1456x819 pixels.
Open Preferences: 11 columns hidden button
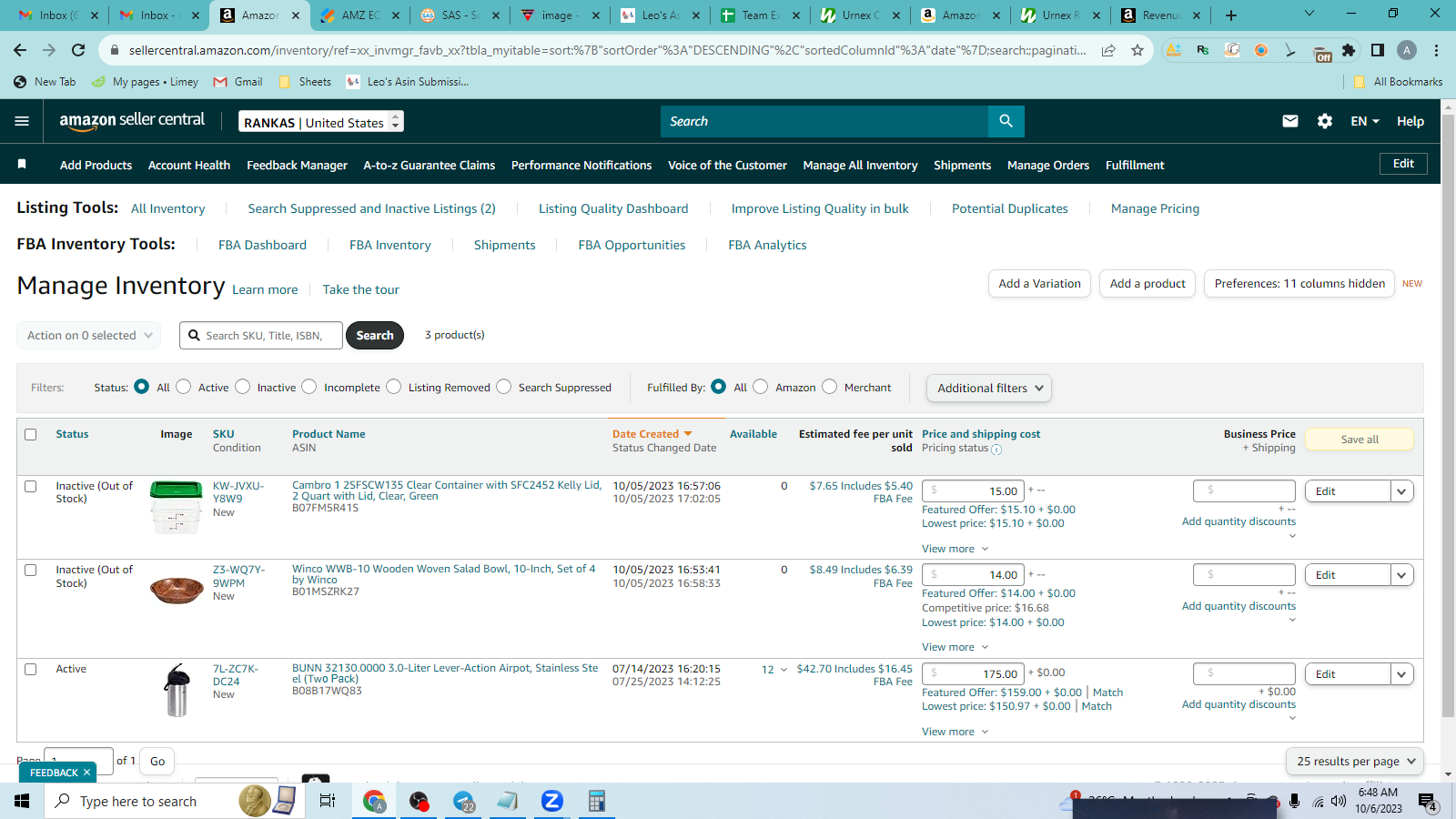click(x=1299, y=284)
